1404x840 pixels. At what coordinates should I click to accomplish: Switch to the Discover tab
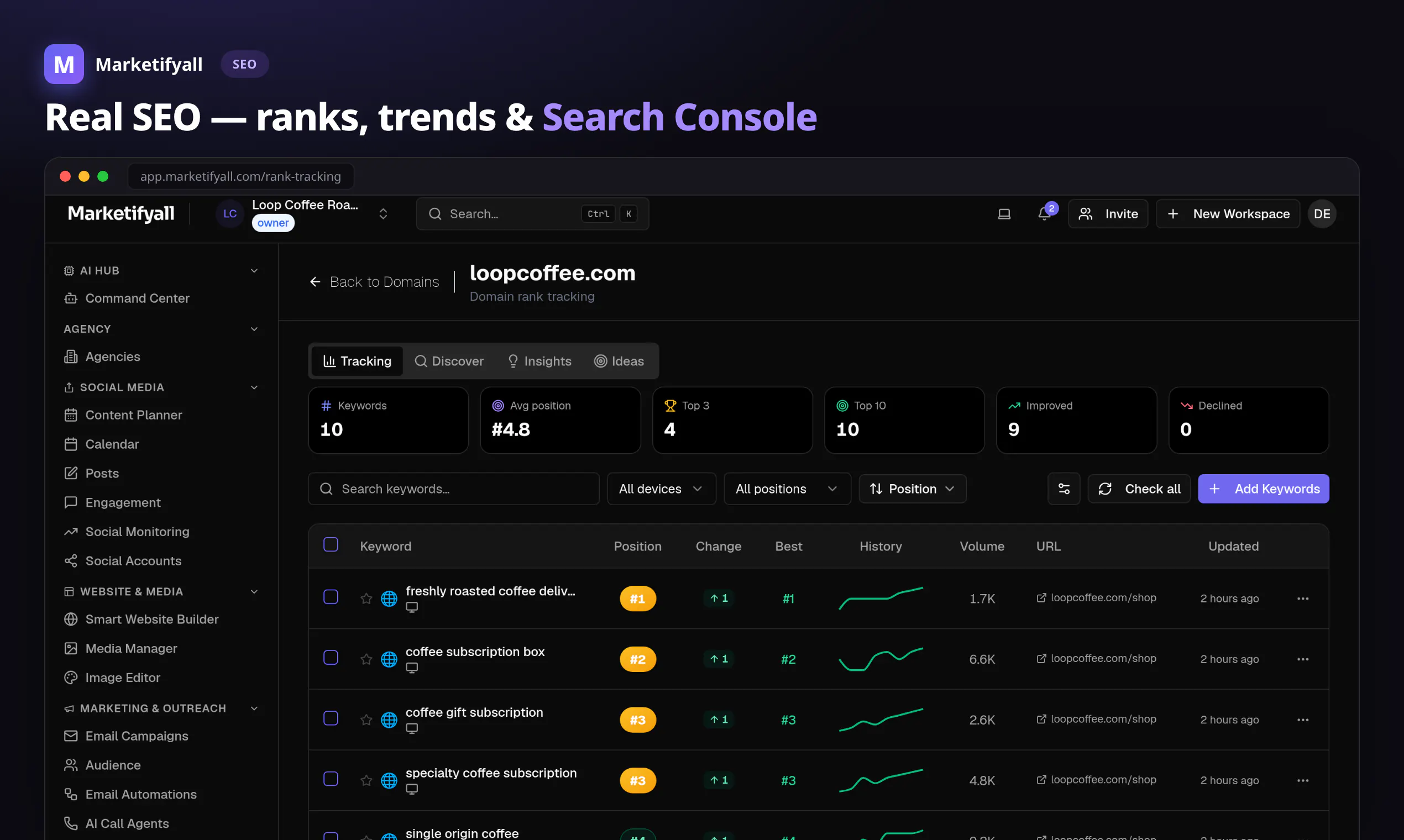pyautogui.click(x=449, y=361)
